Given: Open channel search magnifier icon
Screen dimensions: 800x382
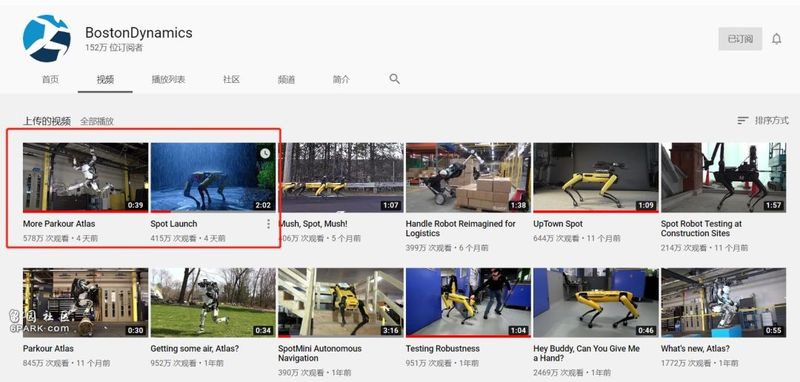Looking at the screenshot, I should (x=394, y=79).
